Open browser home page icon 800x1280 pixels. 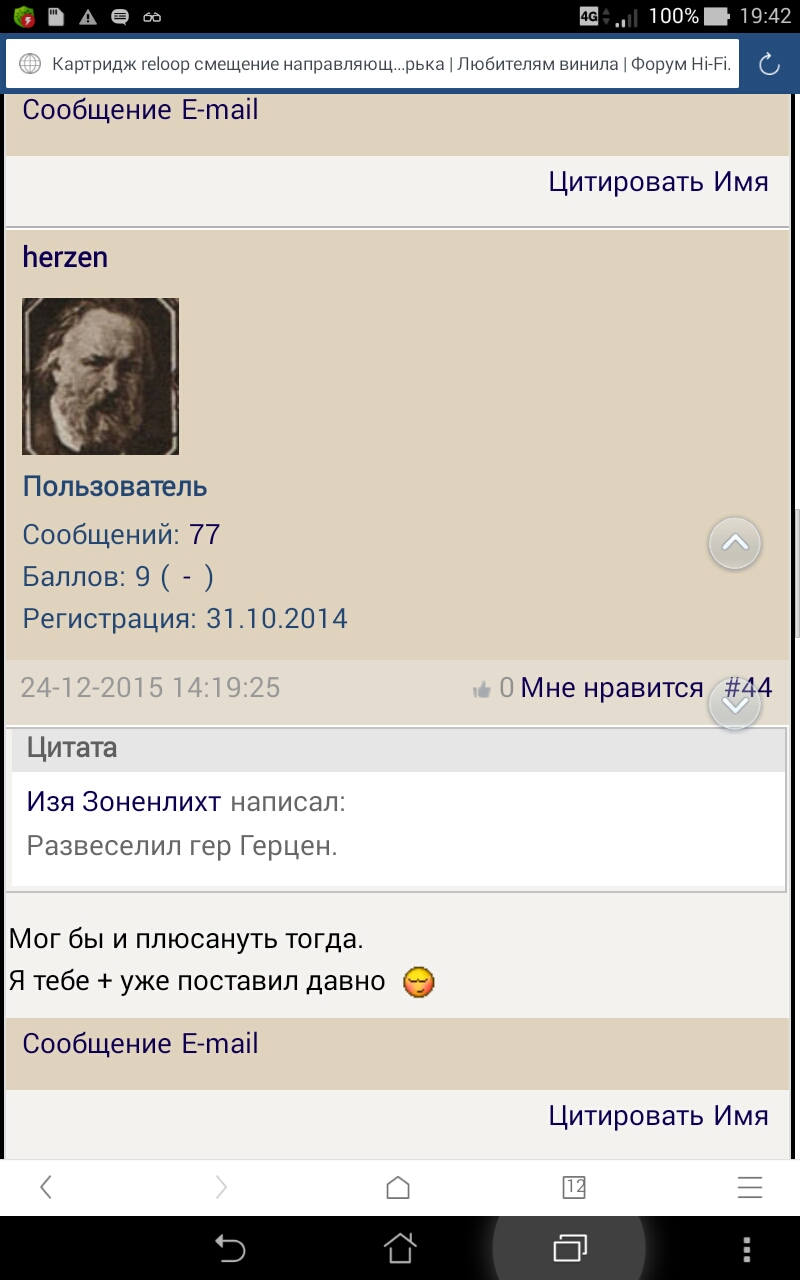398,1187
